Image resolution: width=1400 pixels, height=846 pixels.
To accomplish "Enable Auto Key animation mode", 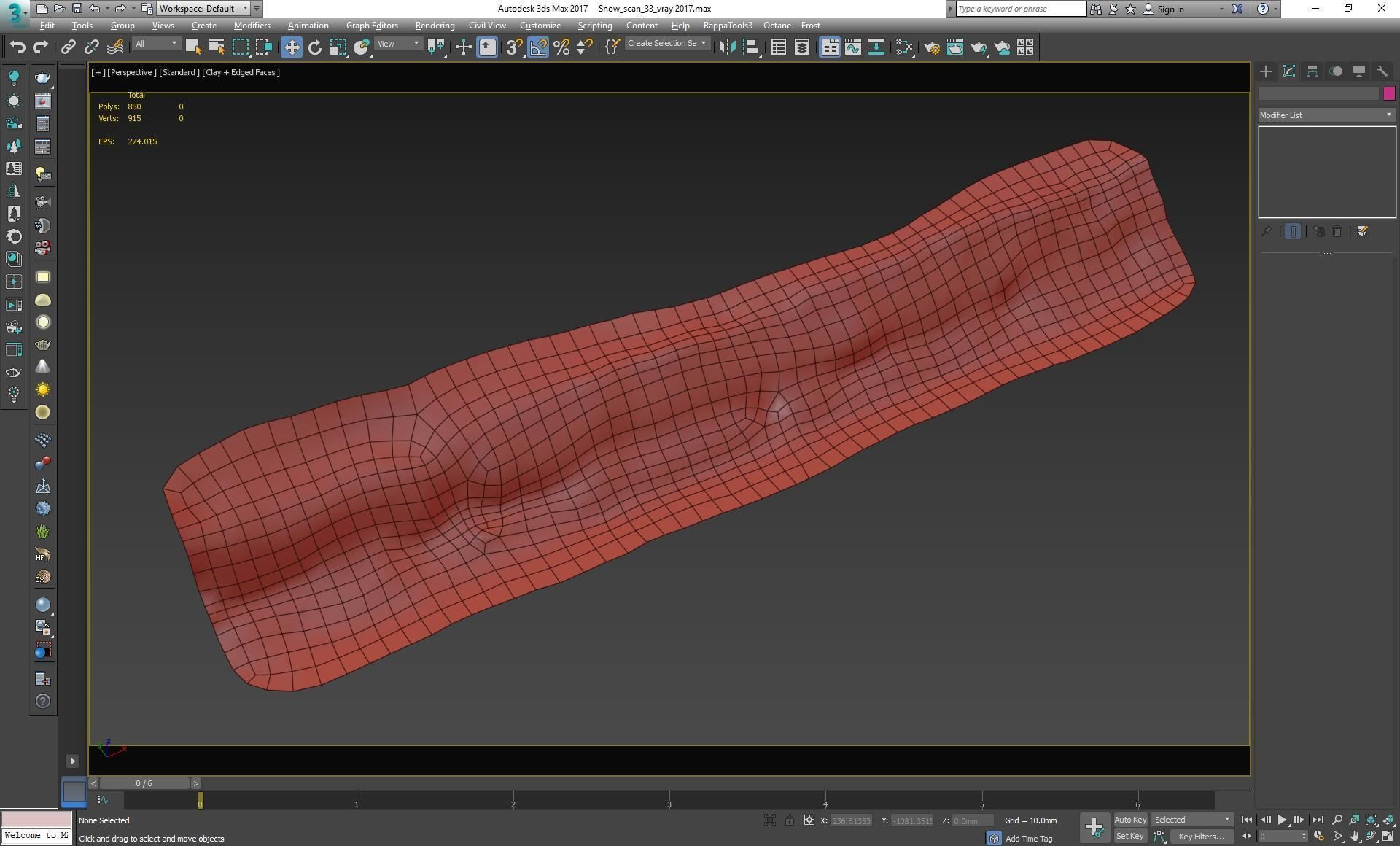I will tap(1129, 820).
